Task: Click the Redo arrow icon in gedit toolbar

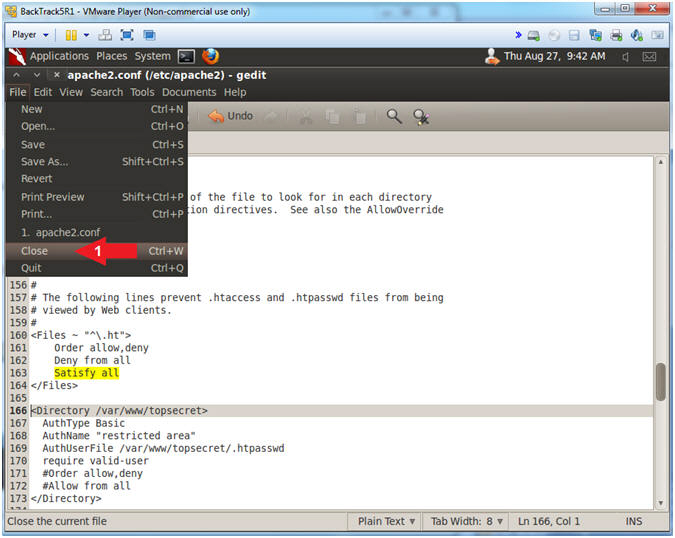Action: (271, 116)
